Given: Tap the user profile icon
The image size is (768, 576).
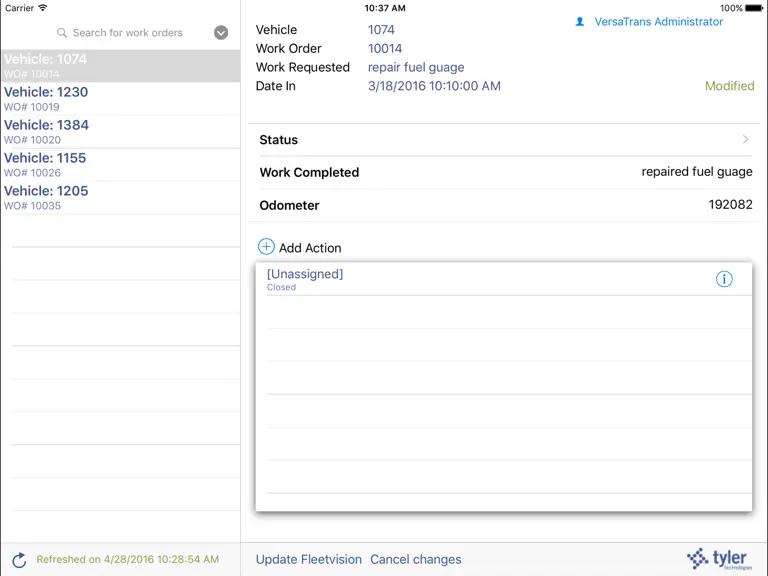Looking at the screenshot, I should pos(579,22).
